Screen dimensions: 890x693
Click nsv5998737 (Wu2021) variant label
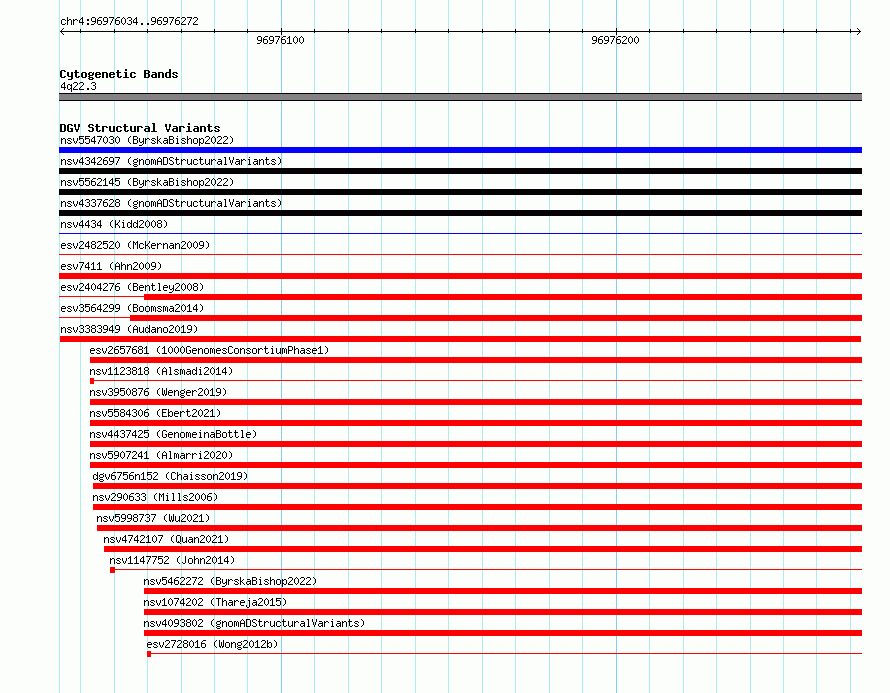pyautogui.click(x=153, y=518)
